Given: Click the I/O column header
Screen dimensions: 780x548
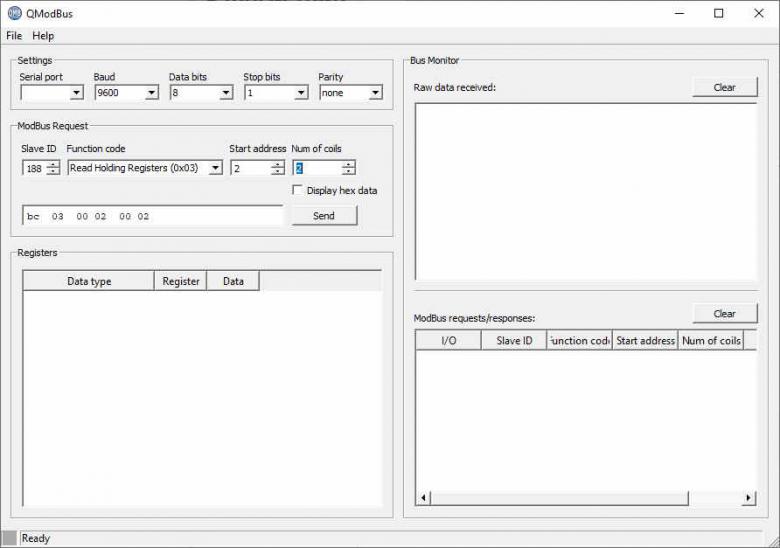Looking at the screenshot, I should [449, 341].
